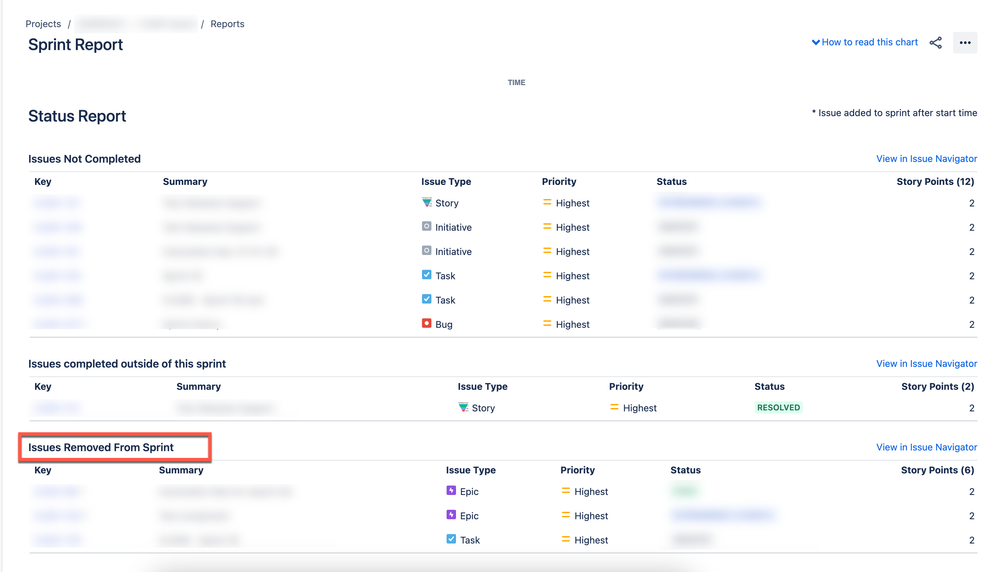Click the Bug issue type label
The width and height of the screenshot is (999, 572).
tap(444, 324)
